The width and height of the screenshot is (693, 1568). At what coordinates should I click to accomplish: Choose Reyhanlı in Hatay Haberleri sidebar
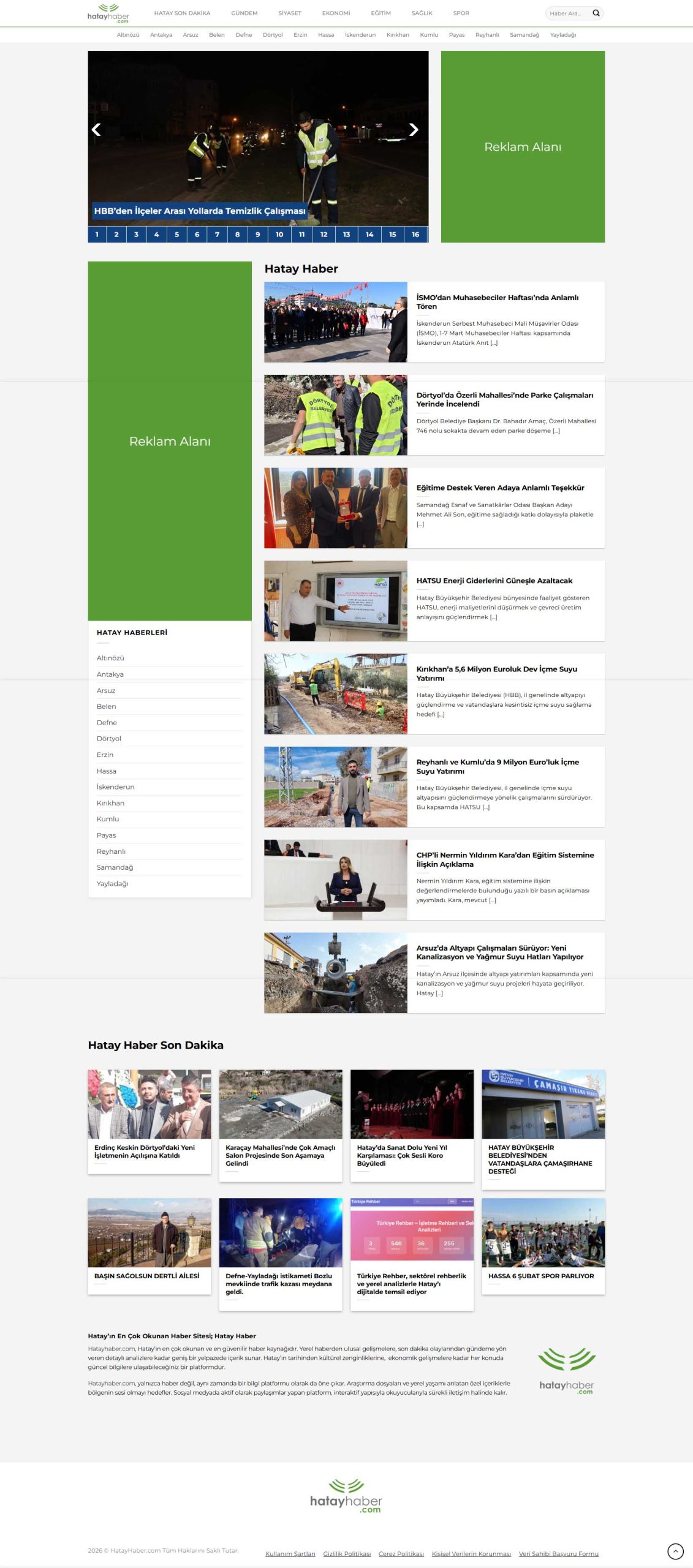[111, 851]
